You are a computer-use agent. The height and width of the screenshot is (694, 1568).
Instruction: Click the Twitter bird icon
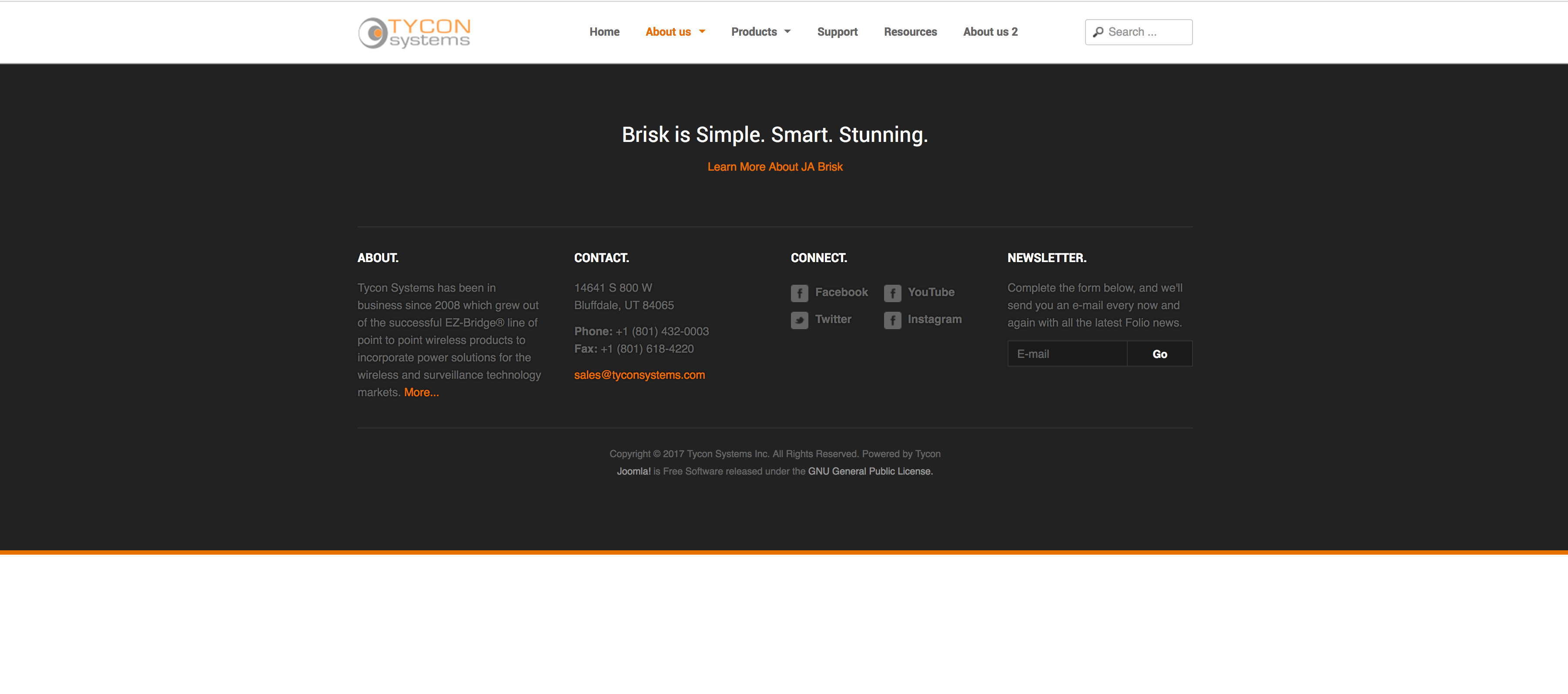tap(799, 320)
